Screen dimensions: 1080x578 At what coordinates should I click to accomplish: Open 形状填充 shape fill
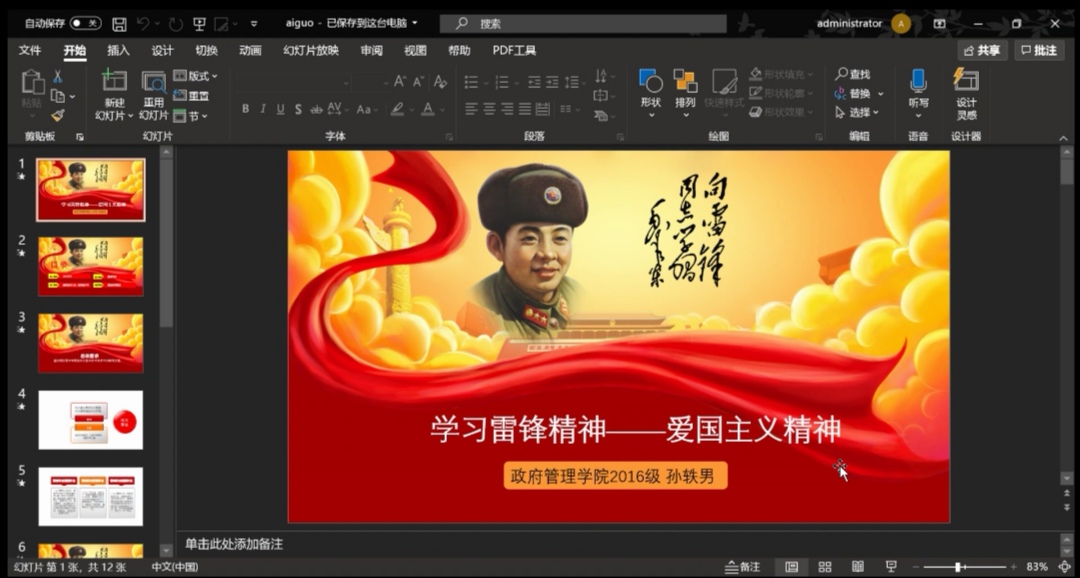pyautogui.click(x=780, y=74)
